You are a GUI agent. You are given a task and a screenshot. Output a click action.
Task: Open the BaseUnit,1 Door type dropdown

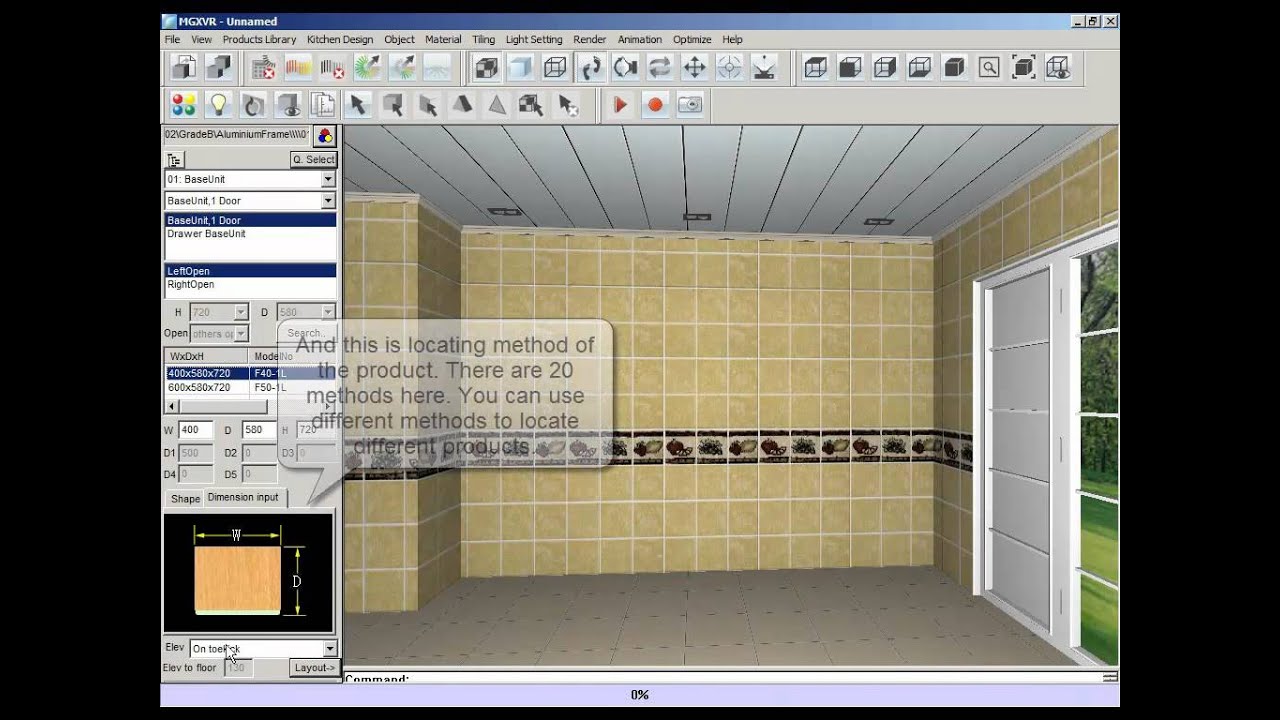coord(328,201)
